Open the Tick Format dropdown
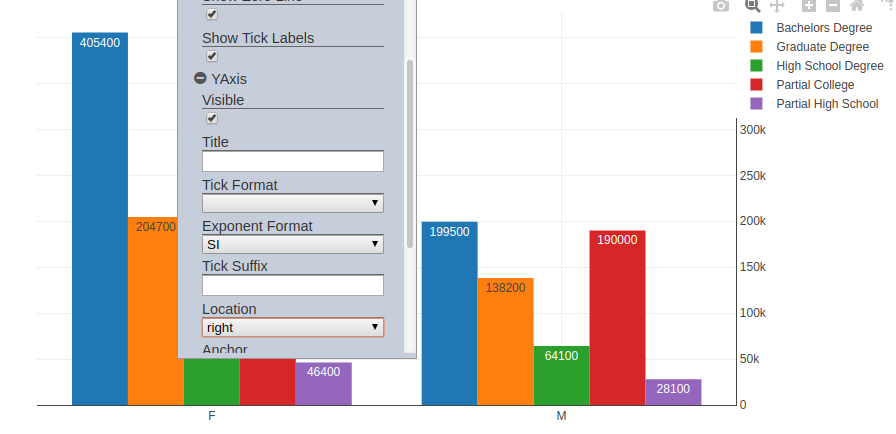Screen dimensions: 896x434 293,203
